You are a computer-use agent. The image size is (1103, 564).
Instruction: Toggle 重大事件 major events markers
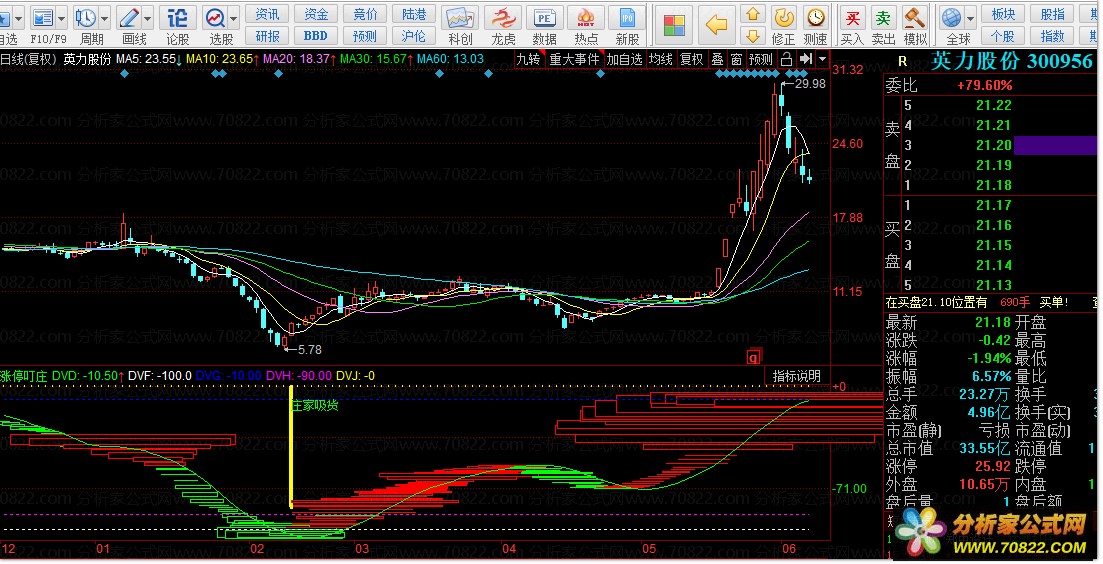tap(575, 60)
